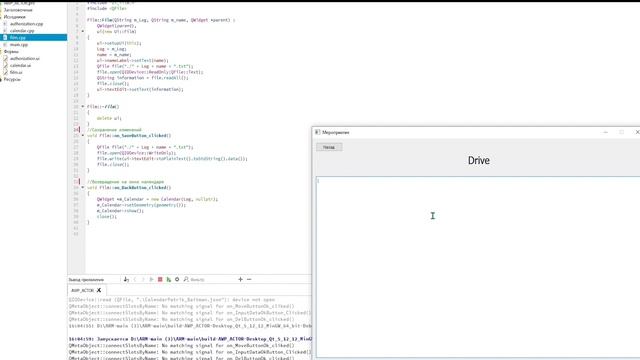
Task: Click the Назад button in Мероприятие window
Action: point(329,147)
